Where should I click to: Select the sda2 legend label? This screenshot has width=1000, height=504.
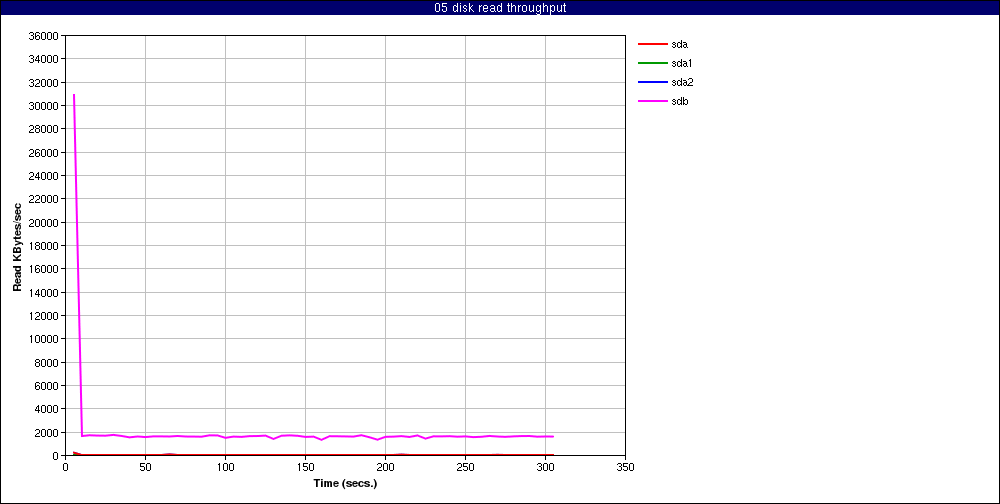[x=682, y=82]
